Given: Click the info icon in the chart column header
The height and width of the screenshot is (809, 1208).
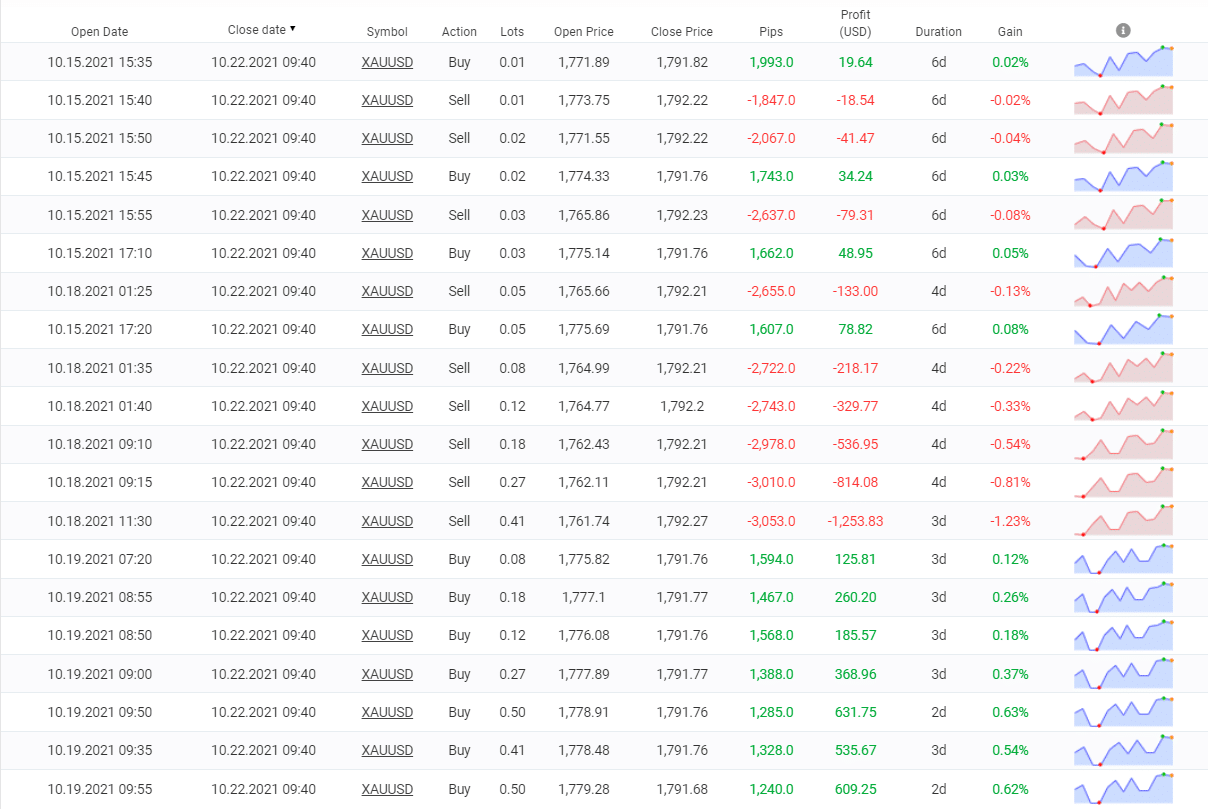Looking at the screenshot, I should coord(1123,31).
